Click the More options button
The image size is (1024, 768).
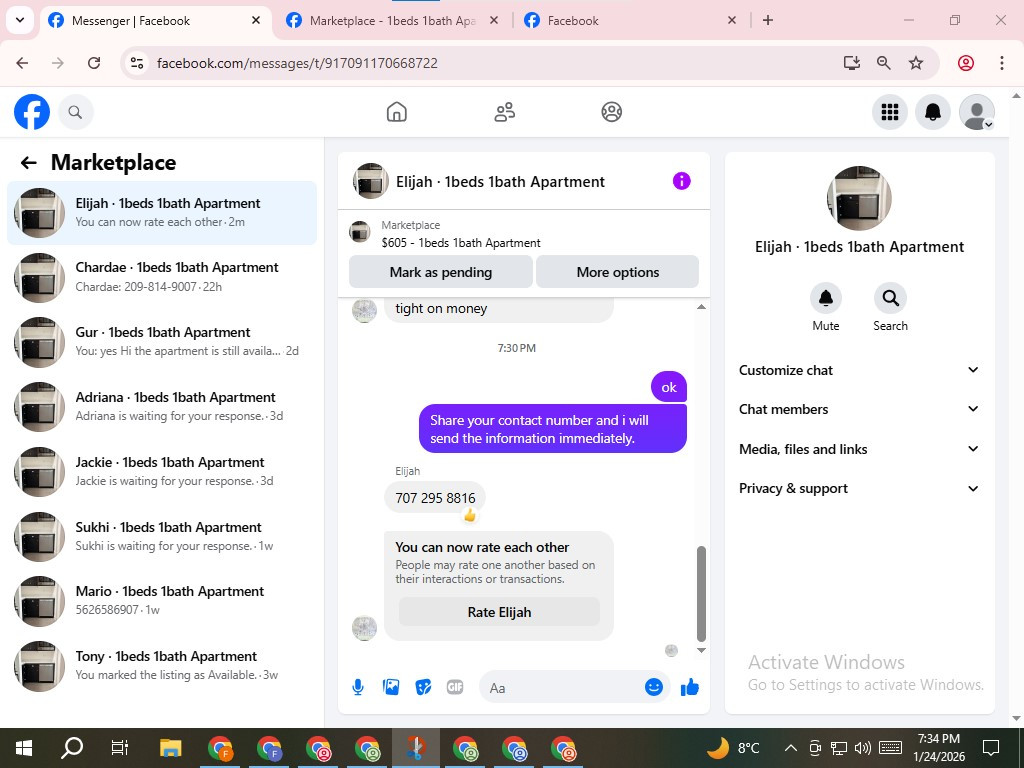point(617,272)
